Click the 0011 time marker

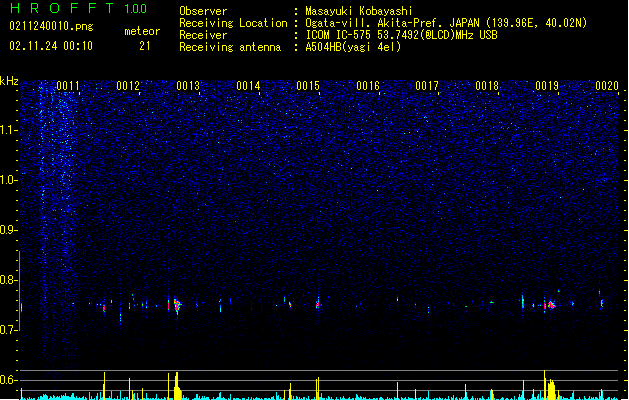point(68,86)
